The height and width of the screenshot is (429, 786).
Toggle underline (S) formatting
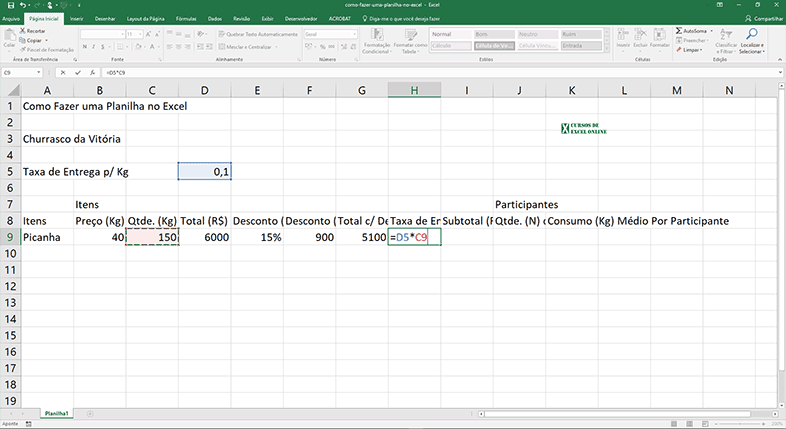pyautogui.click(x=103, y=47)
